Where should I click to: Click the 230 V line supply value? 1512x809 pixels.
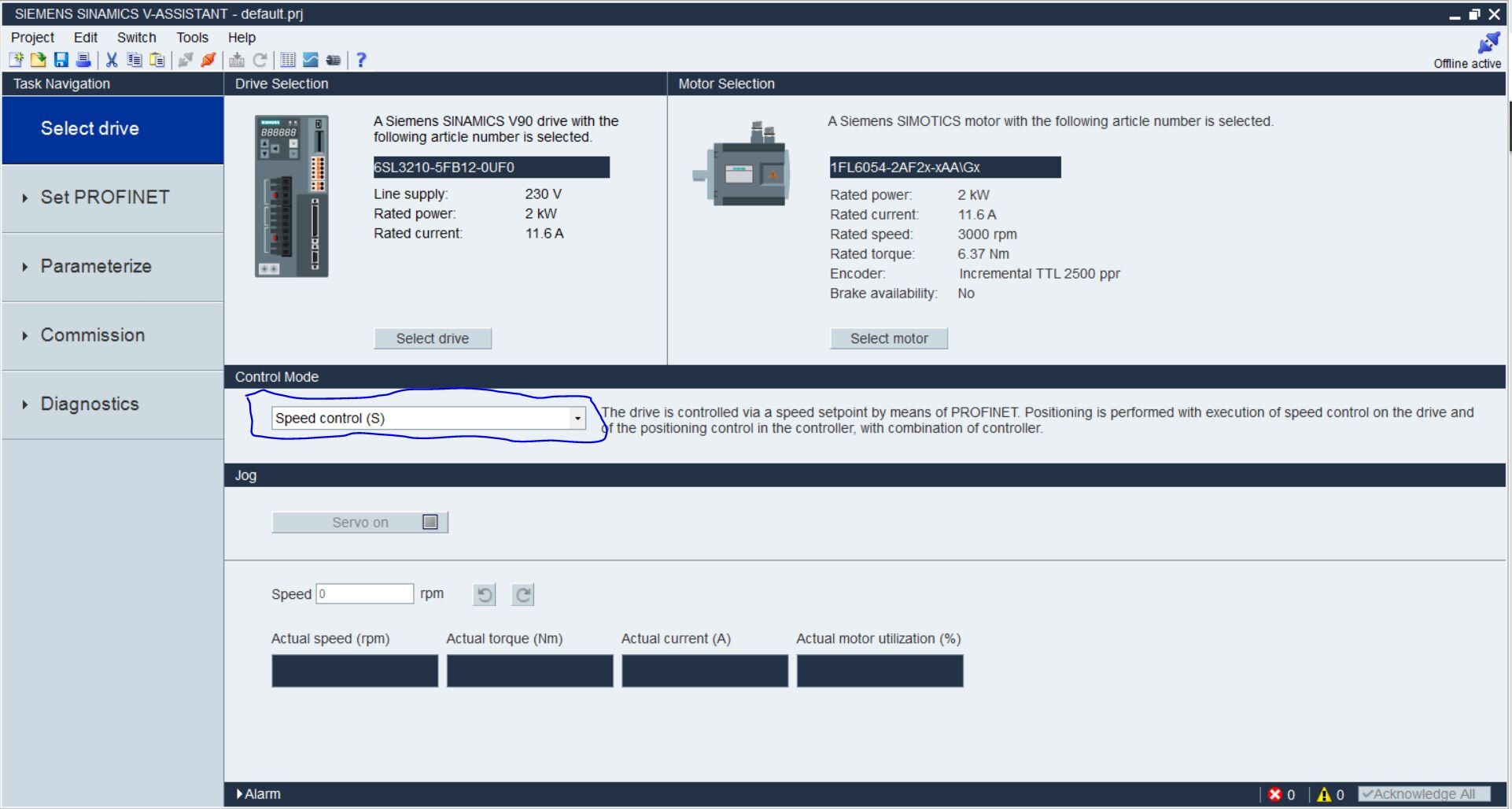click(x=544, y=194)
